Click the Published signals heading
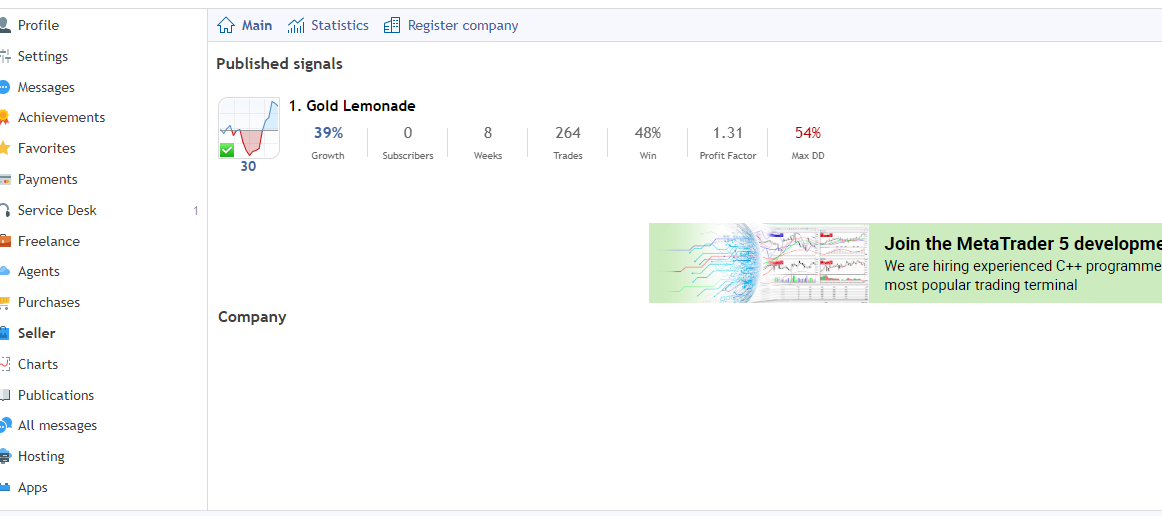 tap(279, 64)
